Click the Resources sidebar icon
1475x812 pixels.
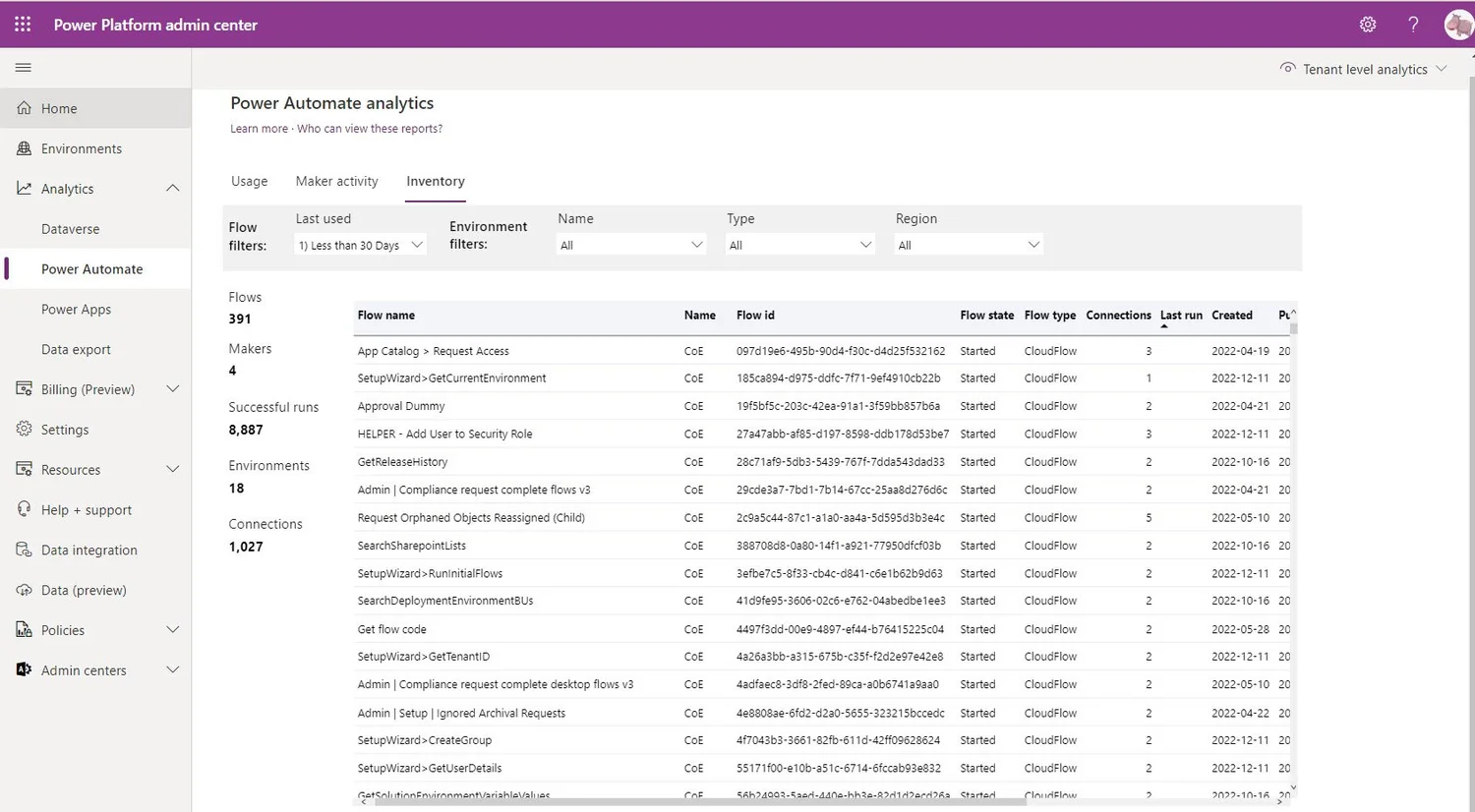point(24,470)
